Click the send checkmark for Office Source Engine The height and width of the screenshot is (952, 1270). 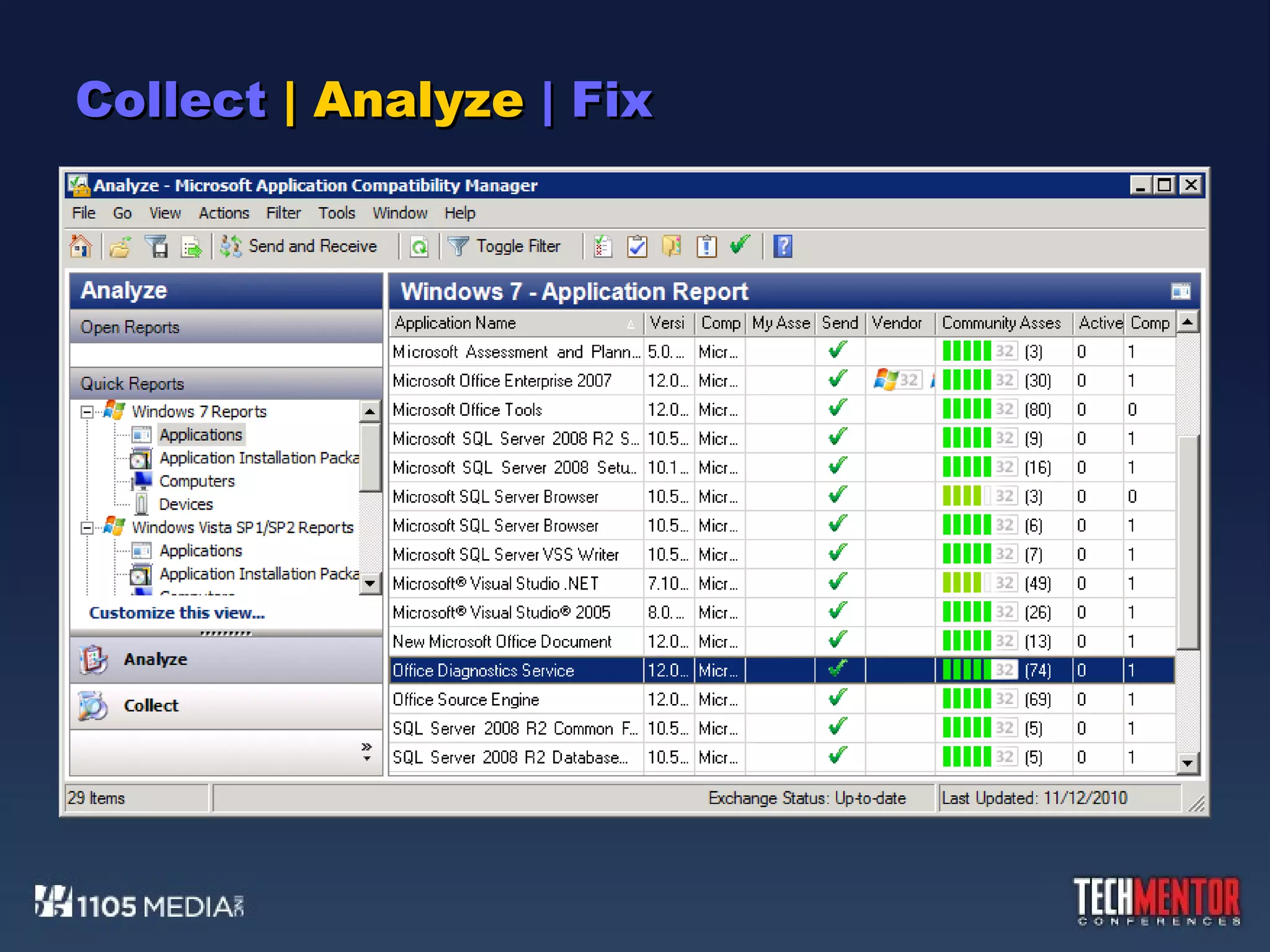[x=838, y=699]
